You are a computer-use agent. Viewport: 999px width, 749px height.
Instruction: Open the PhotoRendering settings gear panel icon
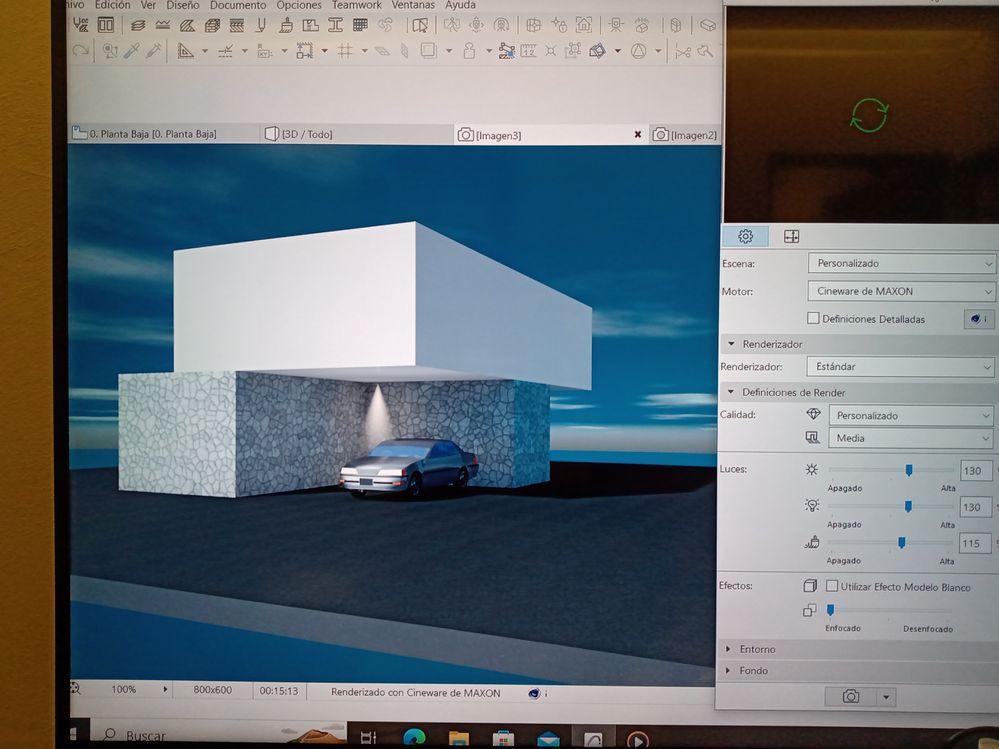click(x=744, y=236)
